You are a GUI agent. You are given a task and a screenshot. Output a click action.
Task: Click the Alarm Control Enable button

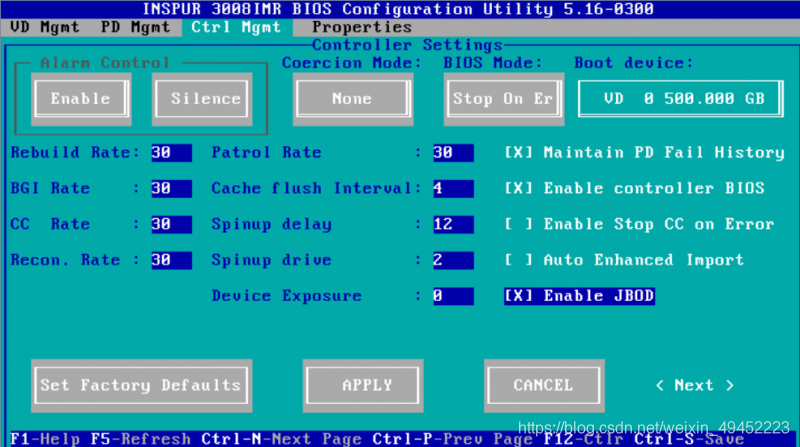tap(81, 98)
